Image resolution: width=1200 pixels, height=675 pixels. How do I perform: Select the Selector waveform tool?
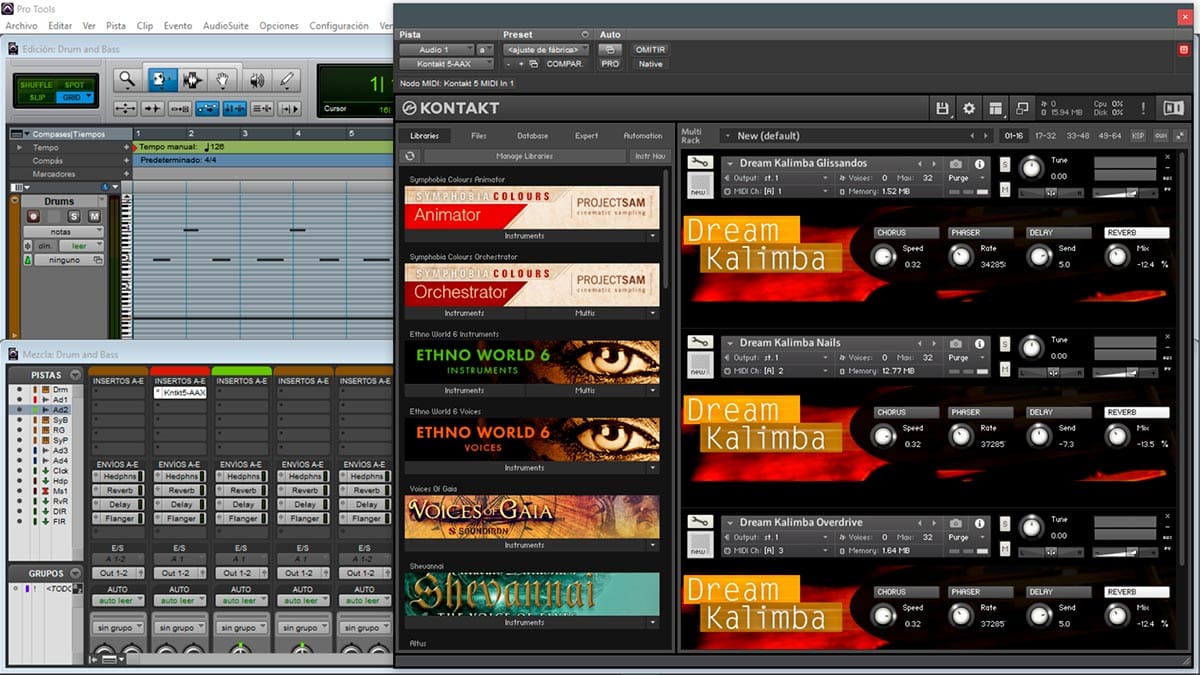click(191, 80)
